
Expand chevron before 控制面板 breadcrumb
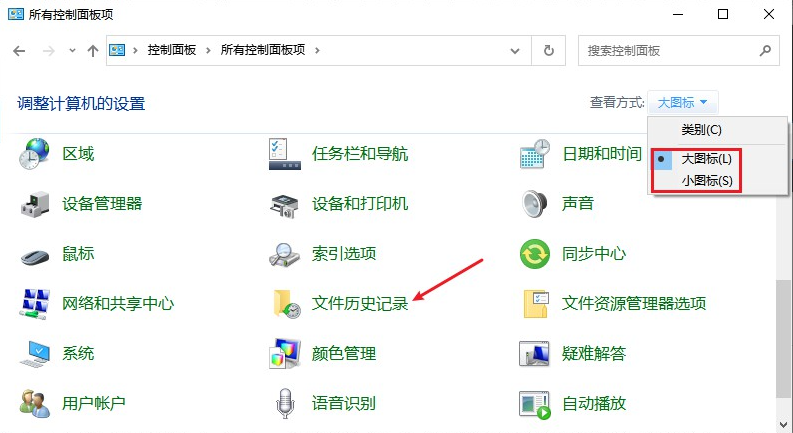click(135, 51)
